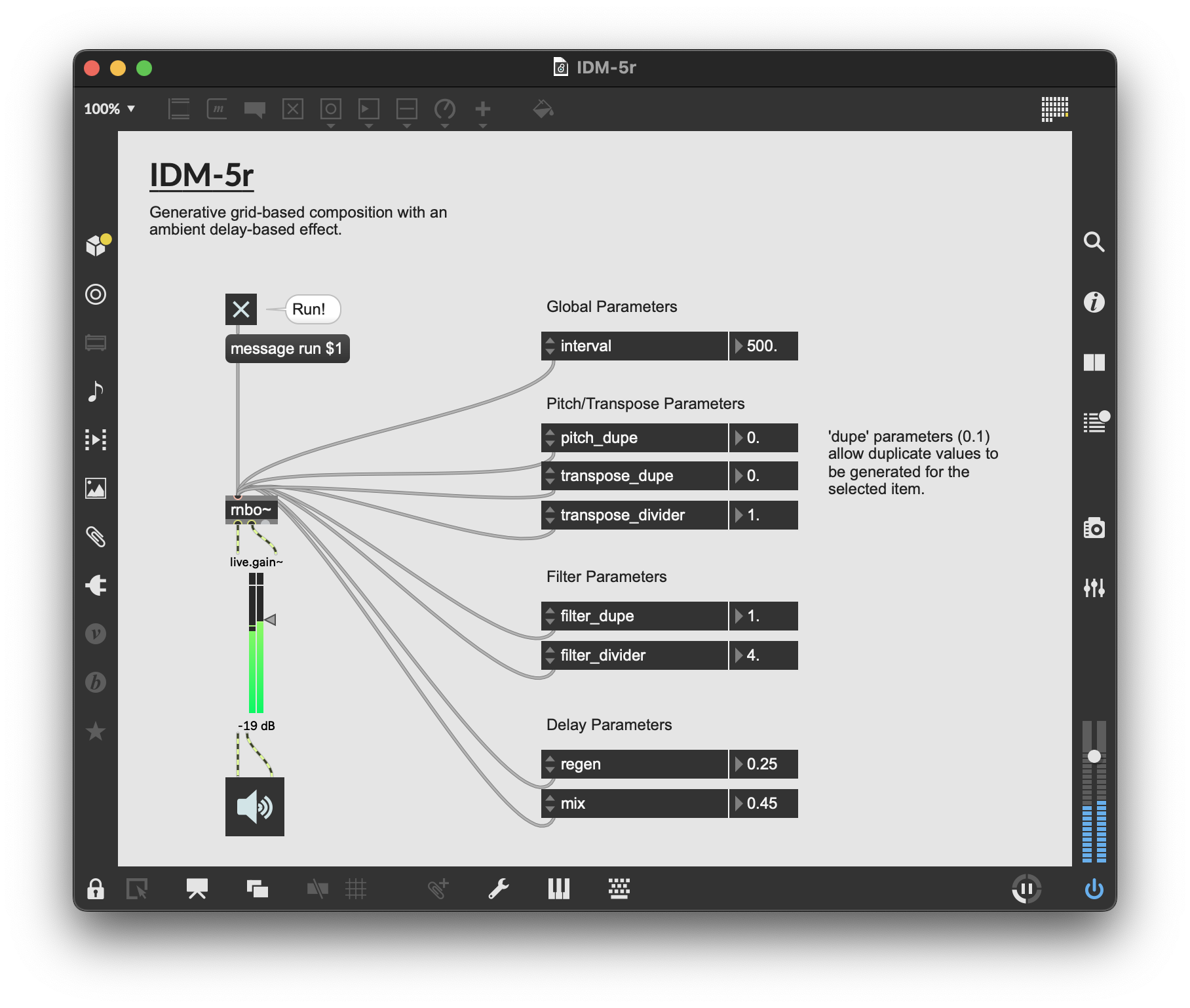Open the mixer sliders icon

coord(1094,588)
